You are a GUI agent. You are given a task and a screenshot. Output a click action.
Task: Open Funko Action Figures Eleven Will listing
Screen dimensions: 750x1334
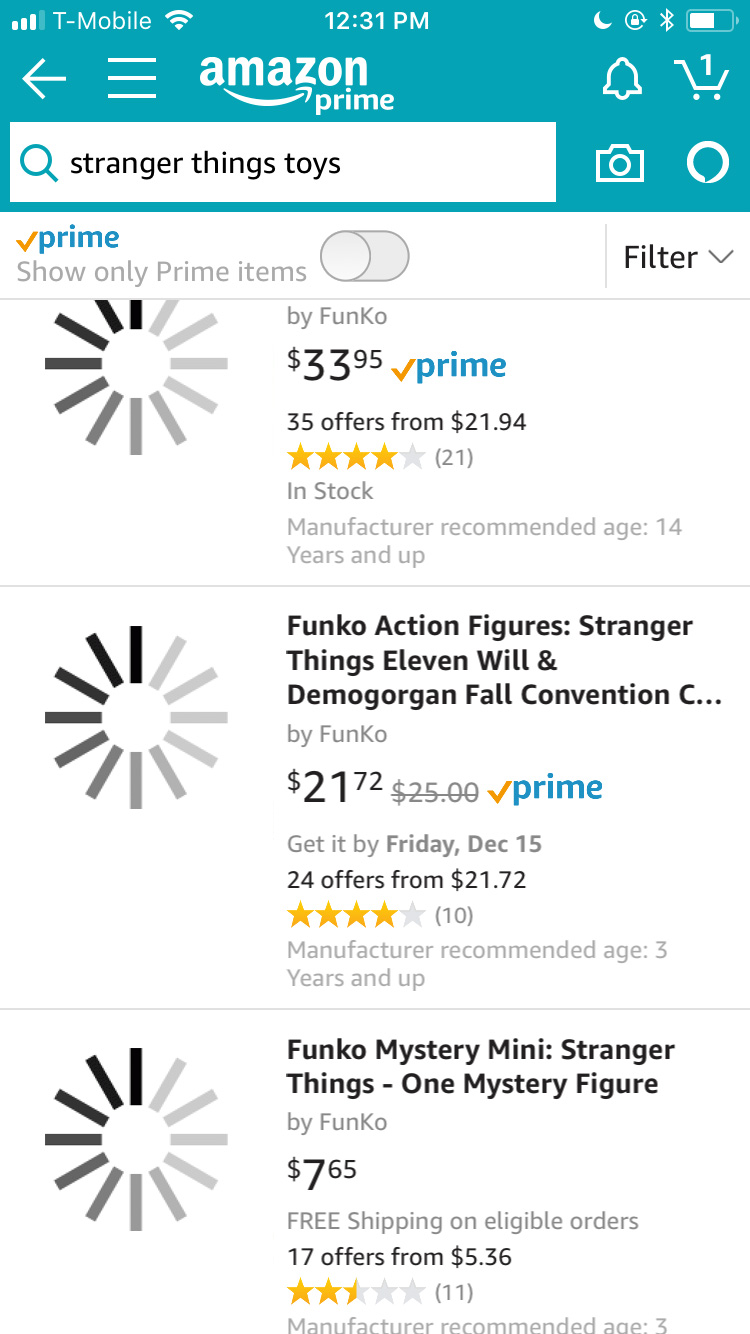tap(504, 660)
